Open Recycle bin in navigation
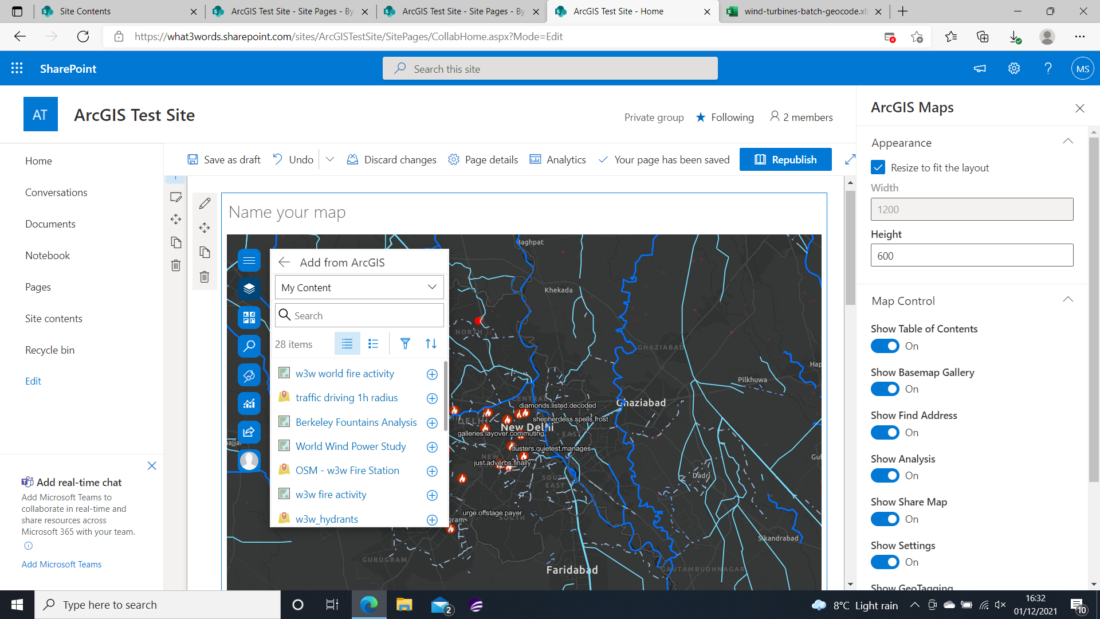 49,350
